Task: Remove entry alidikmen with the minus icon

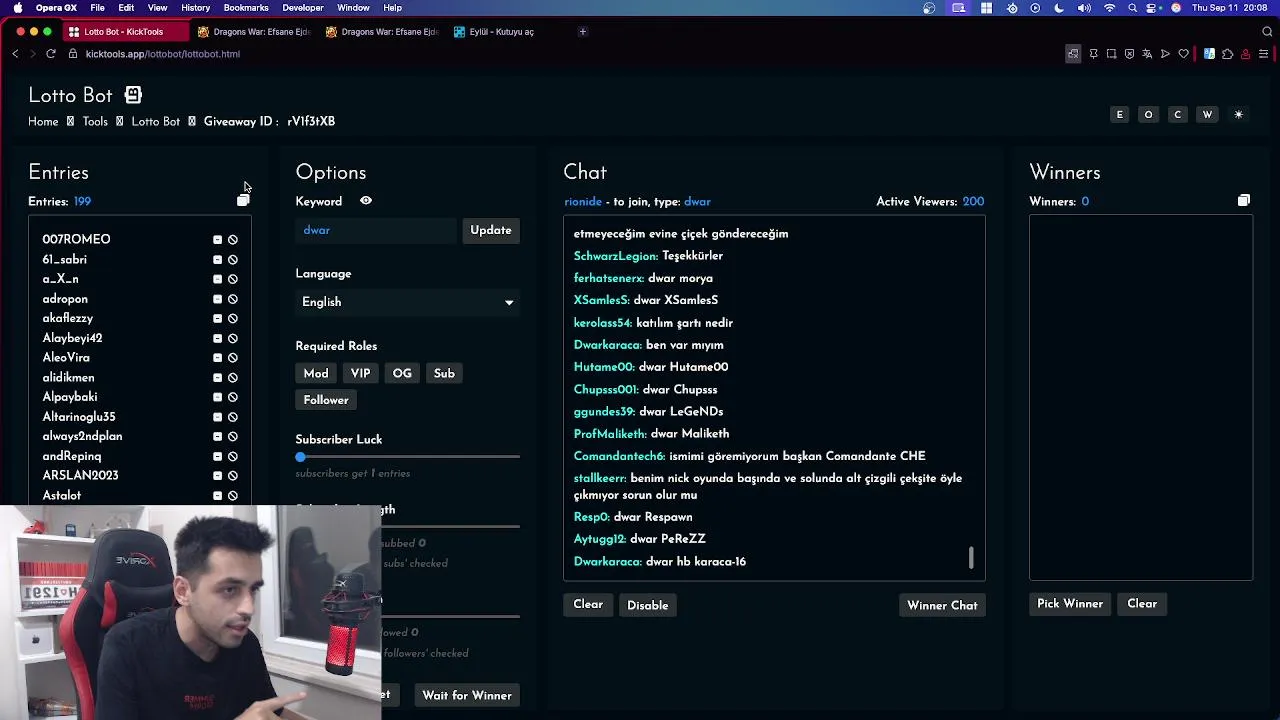Action: click(x=217, y=378)
